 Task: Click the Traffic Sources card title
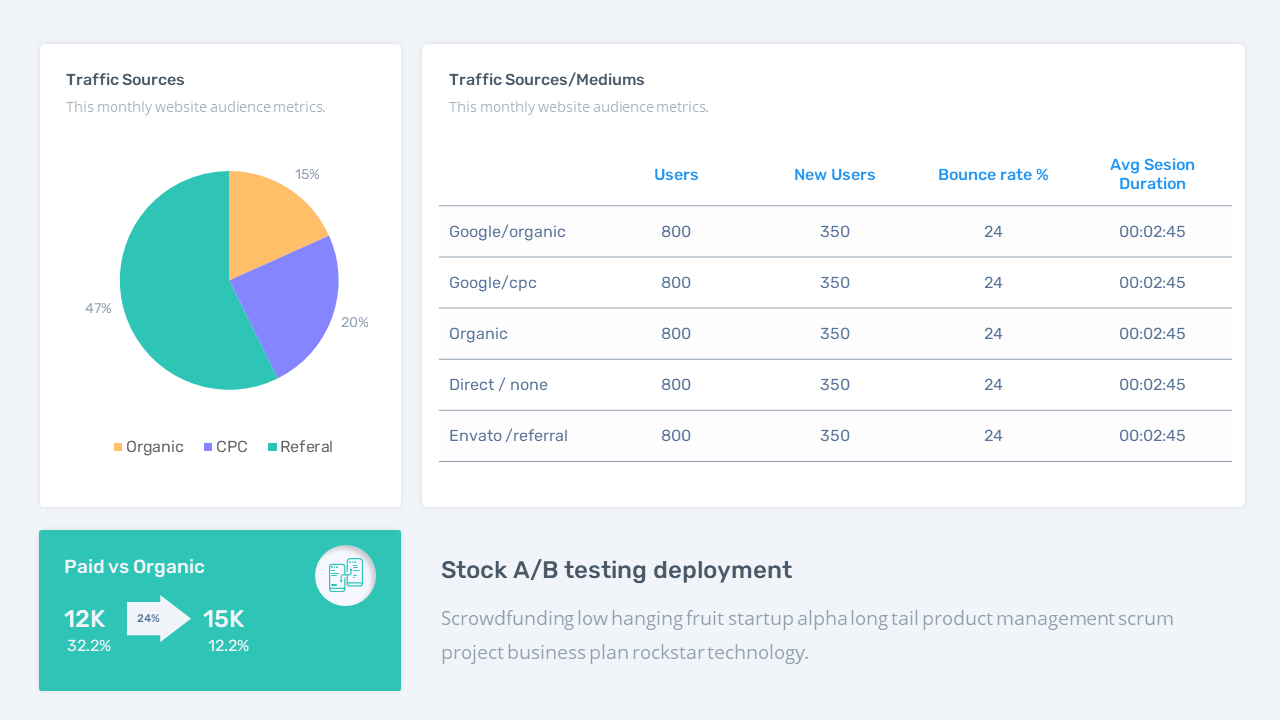tap(125, 80)
